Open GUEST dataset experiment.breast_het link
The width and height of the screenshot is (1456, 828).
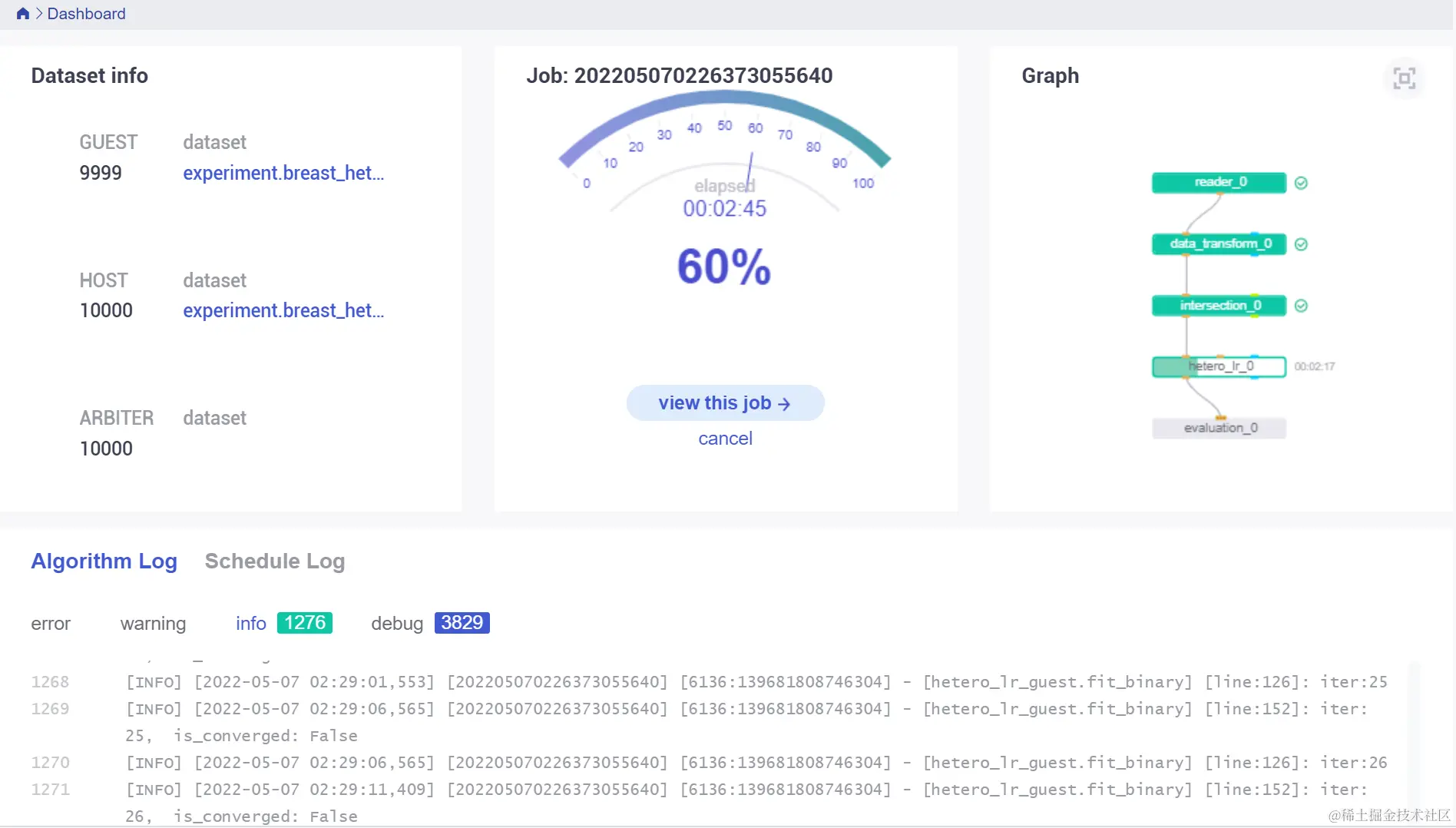[x=283, y=173]
